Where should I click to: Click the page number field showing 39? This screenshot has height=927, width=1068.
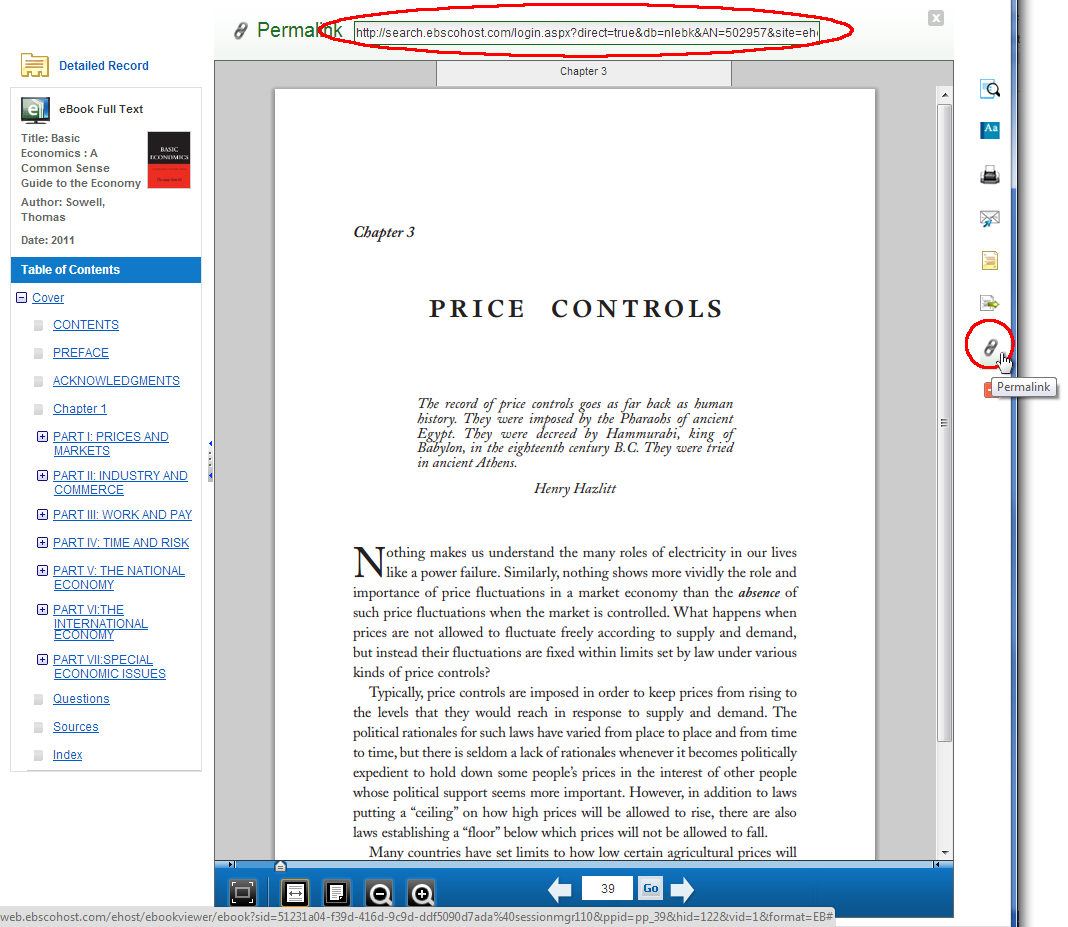point(608,889)
